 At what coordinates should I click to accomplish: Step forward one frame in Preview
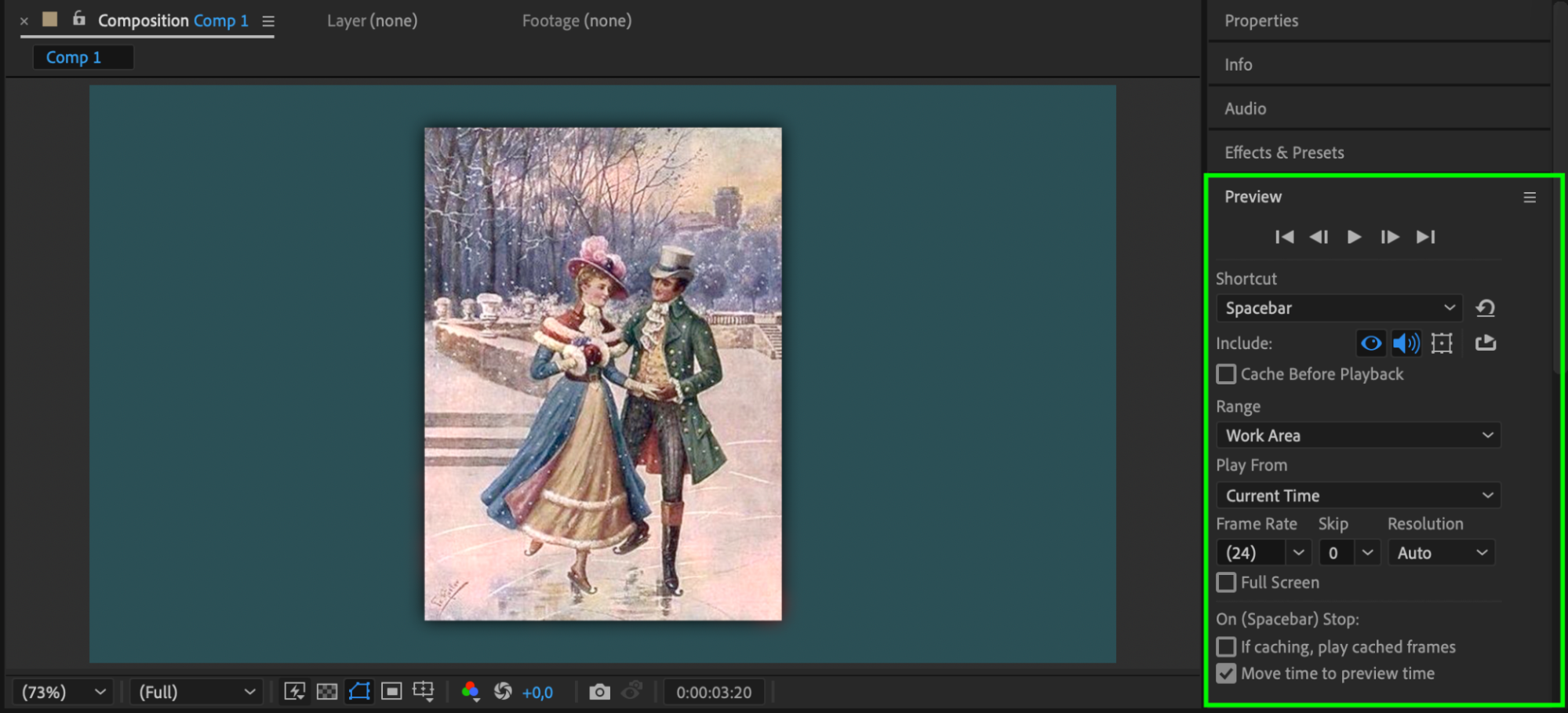pos(1390,237)
